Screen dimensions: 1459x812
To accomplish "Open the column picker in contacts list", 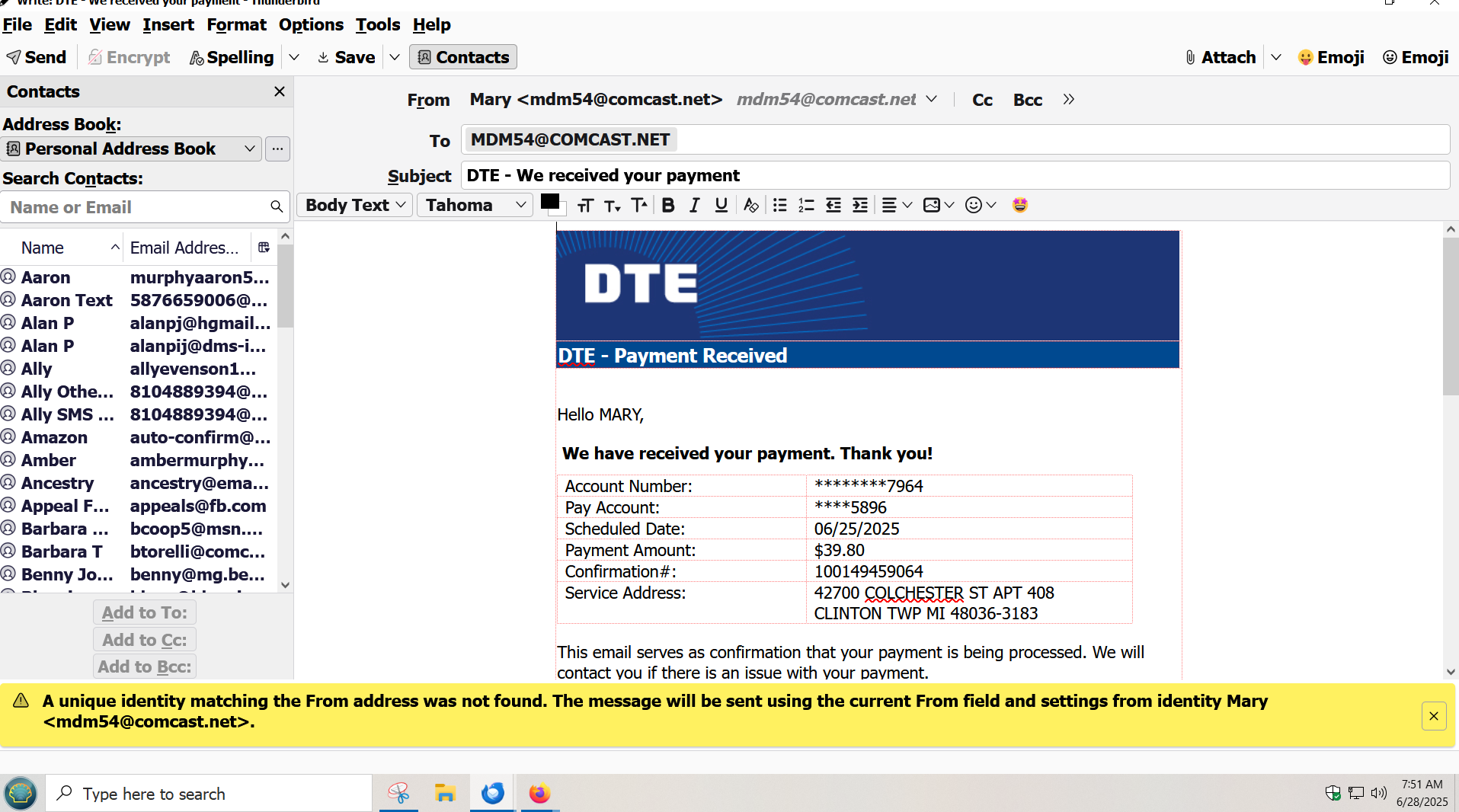I will click(x=264, y=247).
